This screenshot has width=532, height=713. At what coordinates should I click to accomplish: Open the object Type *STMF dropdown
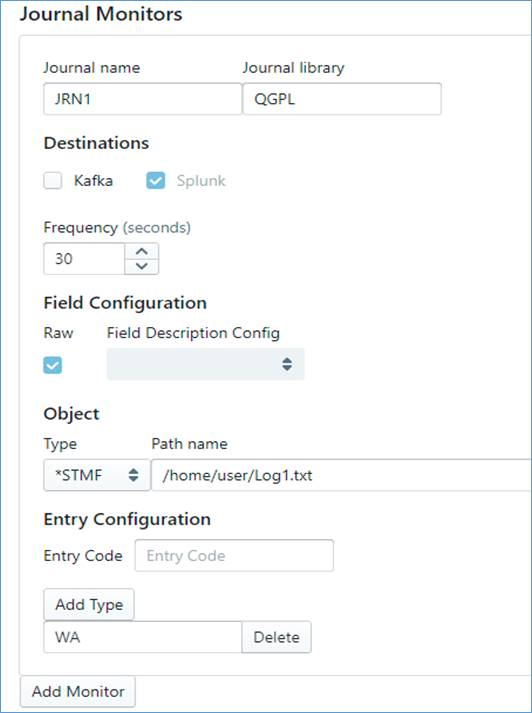97,475
